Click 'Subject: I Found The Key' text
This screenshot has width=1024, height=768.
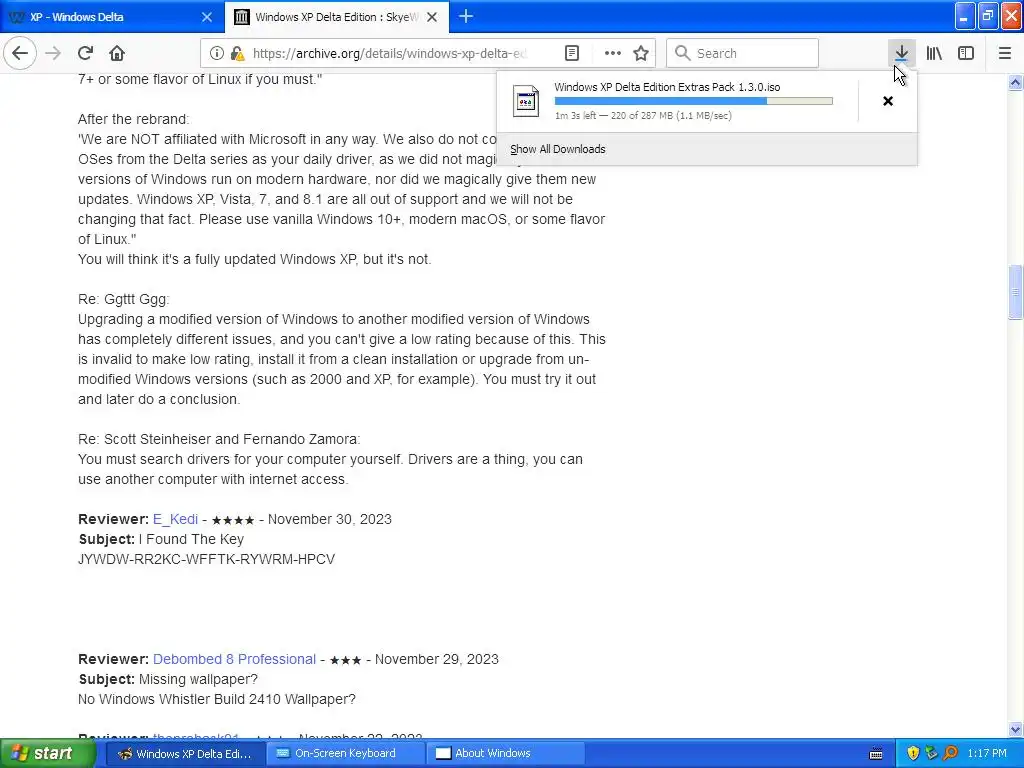pyautogui.click(x=161, y=539)
